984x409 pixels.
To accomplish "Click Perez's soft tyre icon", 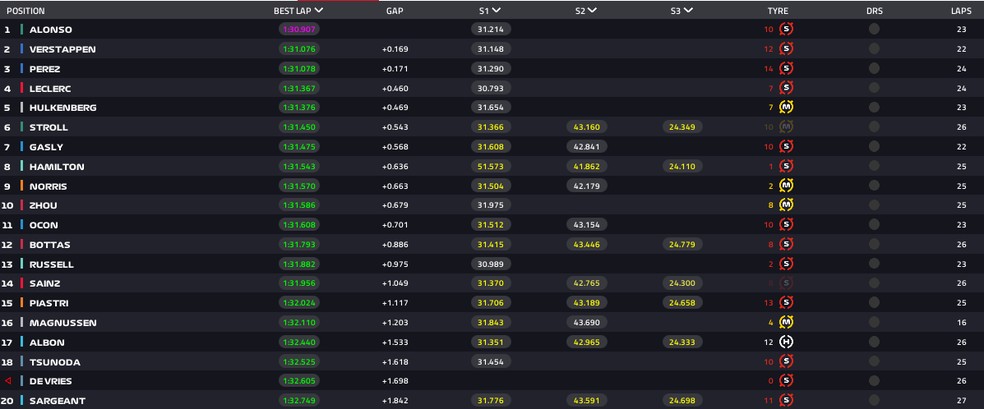I will pyautogui.click(x=786, y=68).
